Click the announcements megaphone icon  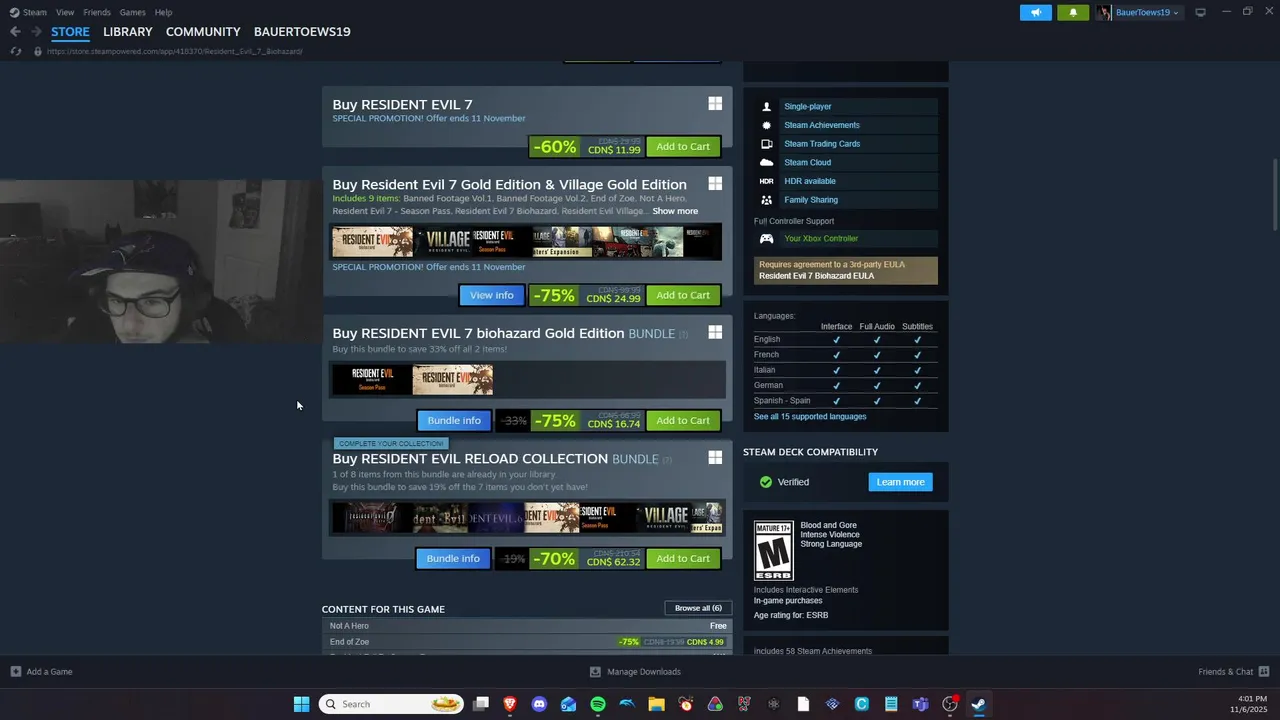click(x=1036, y=12)
